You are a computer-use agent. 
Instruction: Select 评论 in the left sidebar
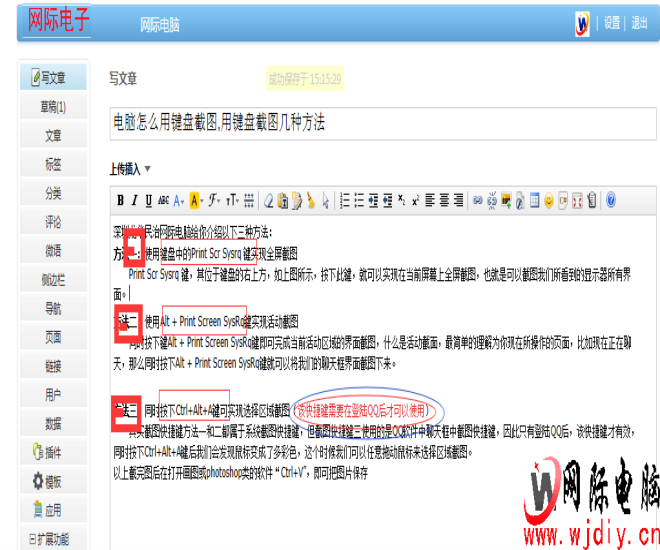coord(53,222)
